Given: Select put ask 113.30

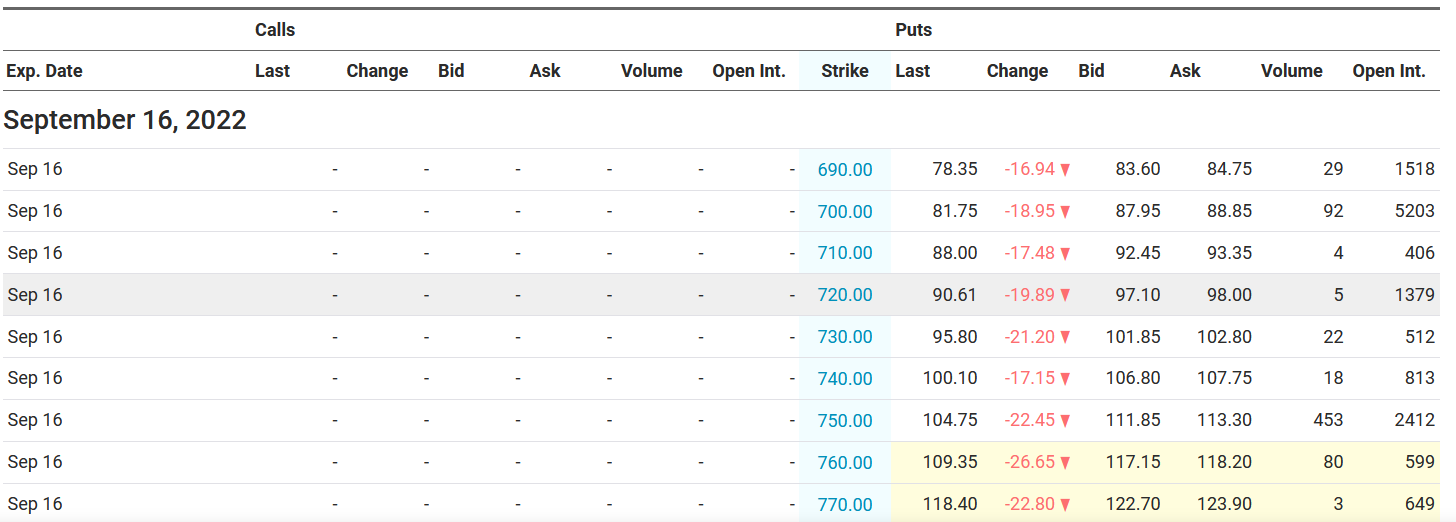Looking at the screenshot, I should pyautogui.click(x=1224, y=420).
